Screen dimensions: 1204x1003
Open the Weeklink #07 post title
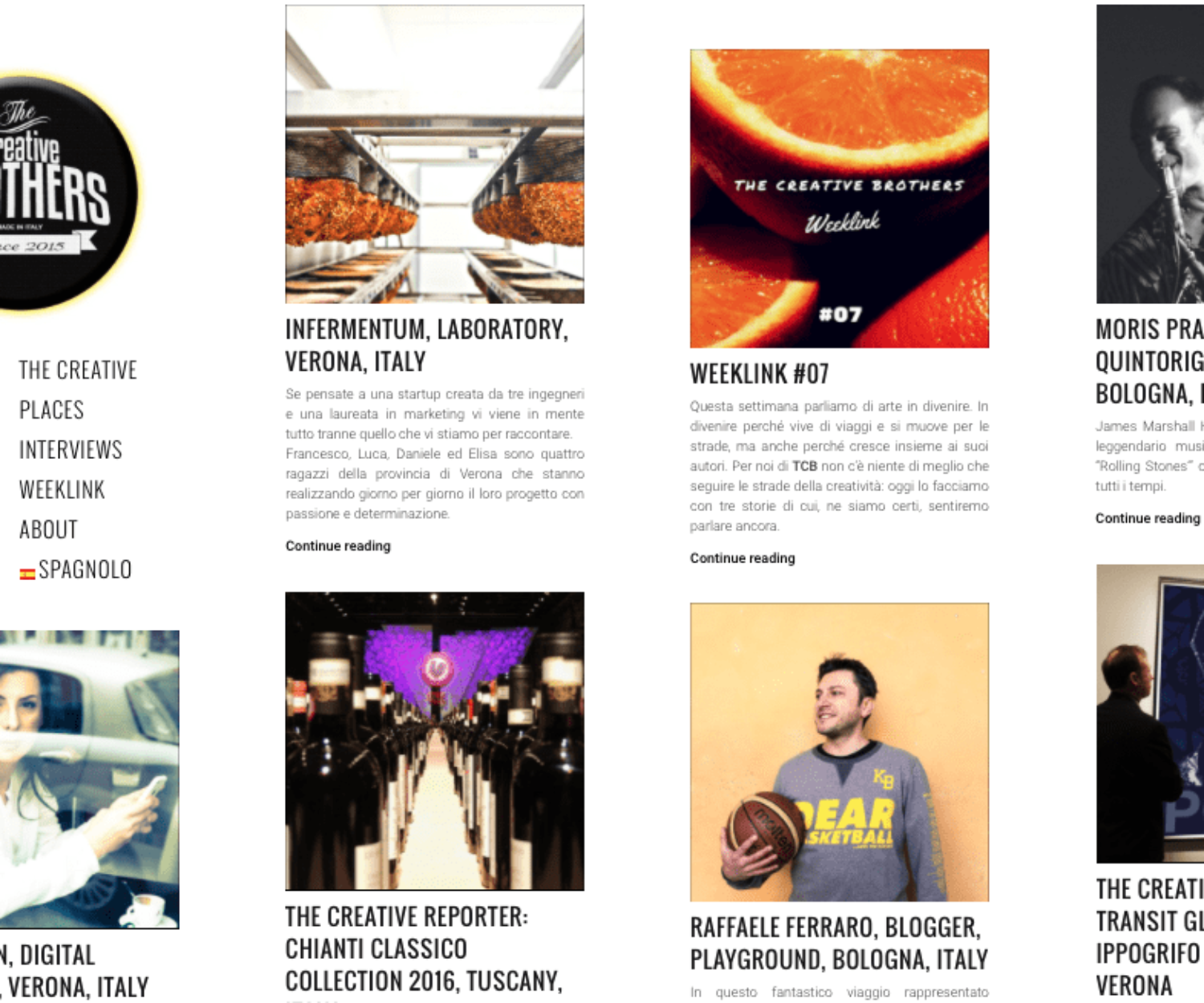point(759,374)
